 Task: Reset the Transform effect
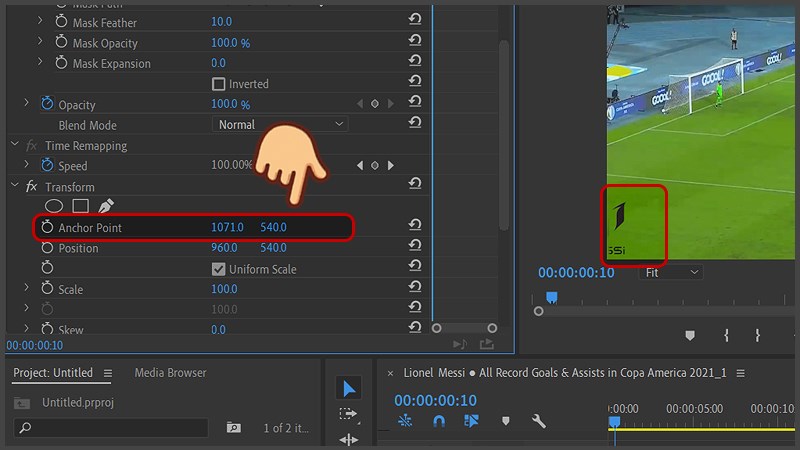pyautogui.click(x=415, y=183)
